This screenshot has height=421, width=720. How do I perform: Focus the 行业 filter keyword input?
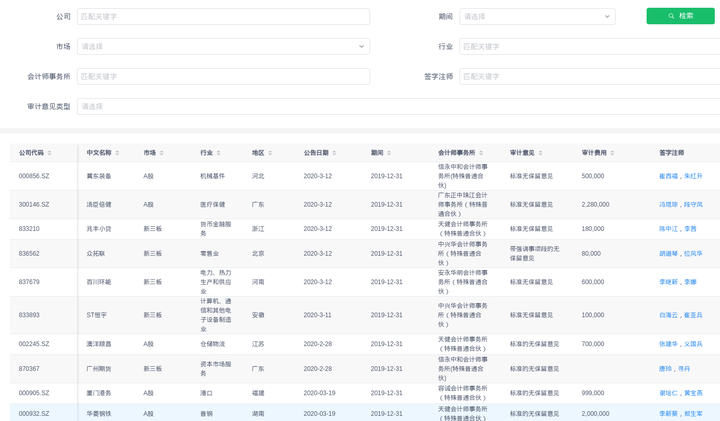coord(590,46)
